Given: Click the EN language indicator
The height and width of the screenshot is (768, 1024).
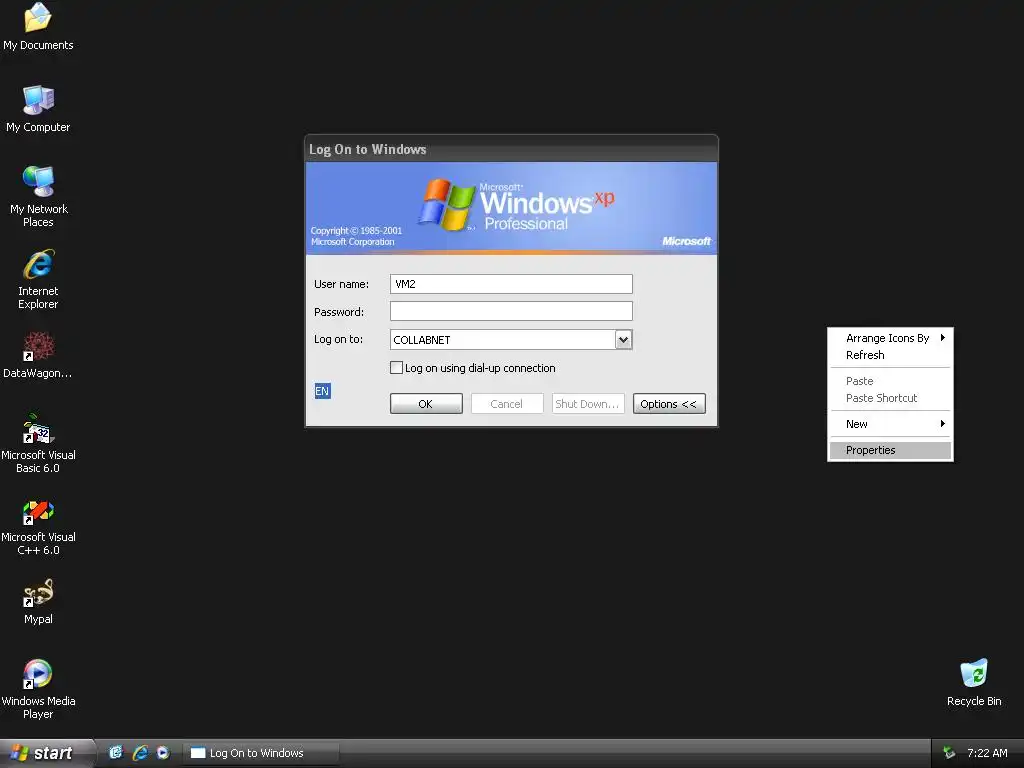Looking at the screenshot, I should [322, 391].
